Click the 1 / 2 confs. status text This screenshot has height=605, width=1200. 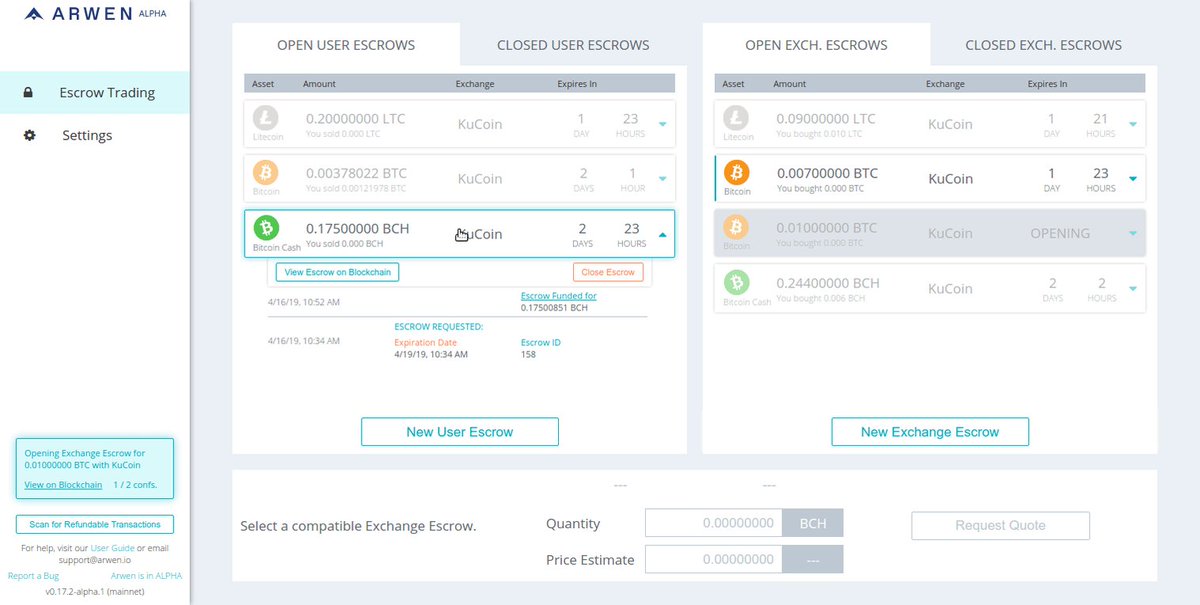[x=135, y=485]
